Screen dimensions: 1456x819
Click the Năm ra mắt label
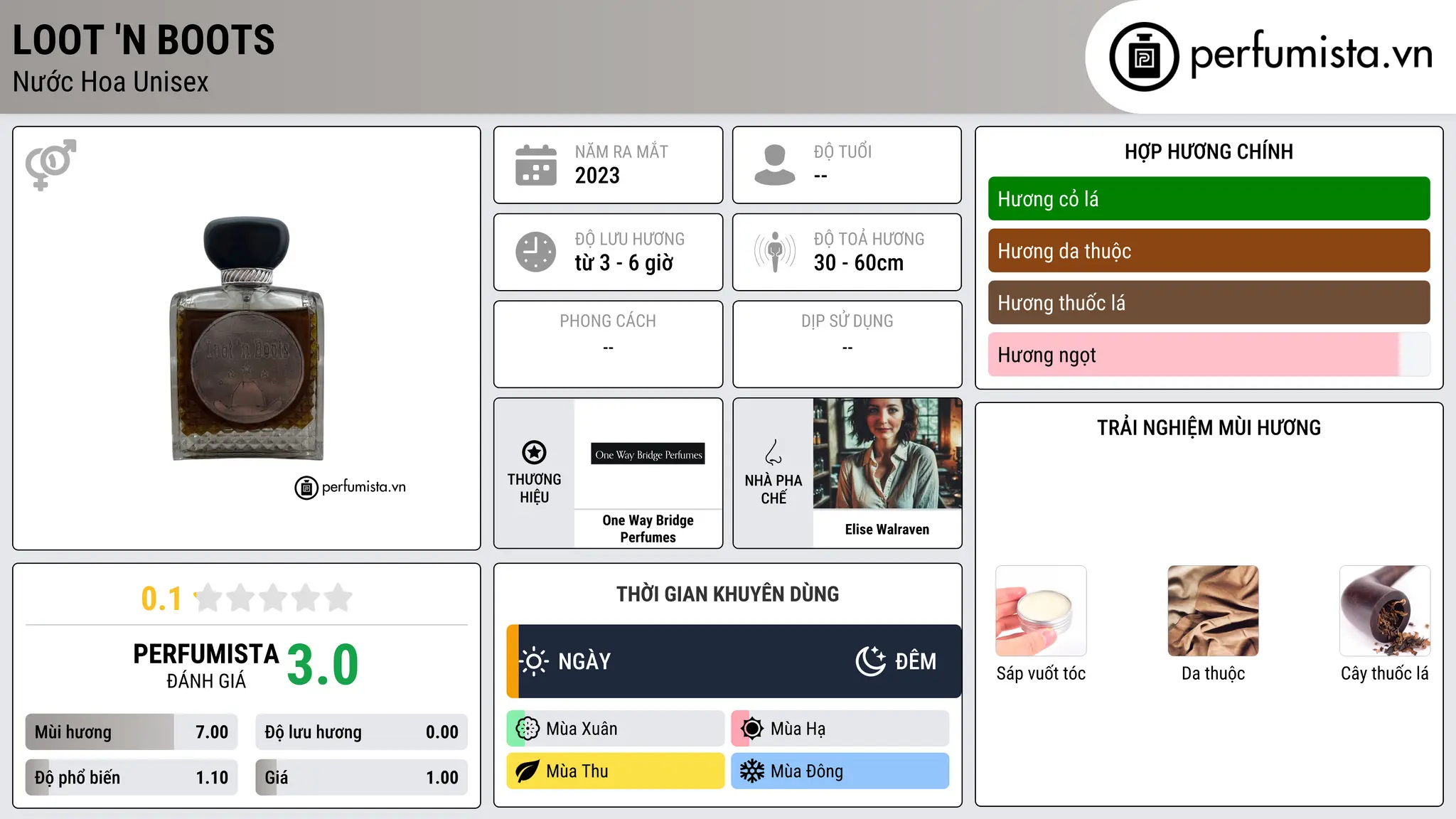[x=621, y=151]
